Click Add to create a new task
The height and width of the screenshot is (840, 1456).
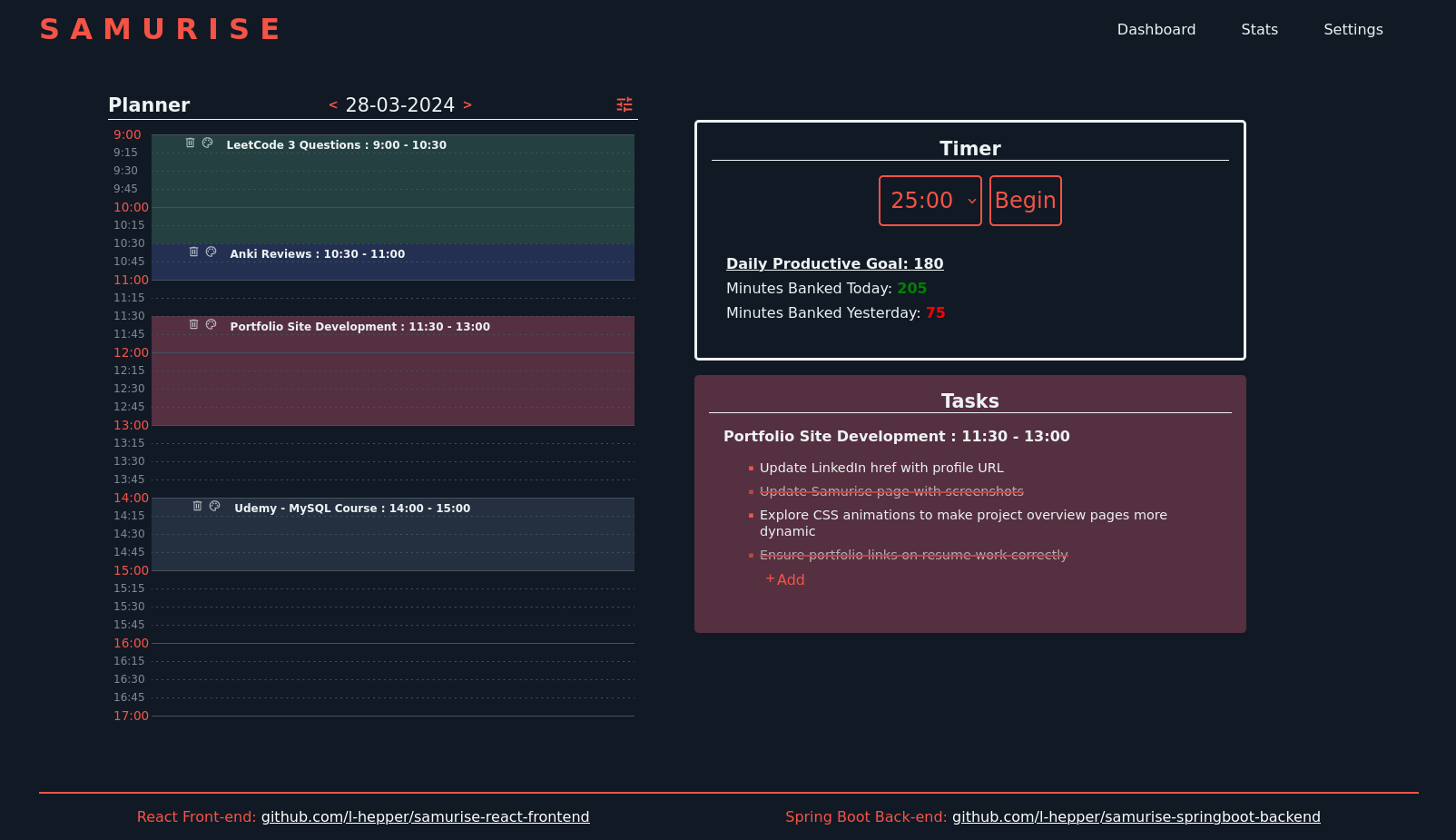tap(784, 579)
